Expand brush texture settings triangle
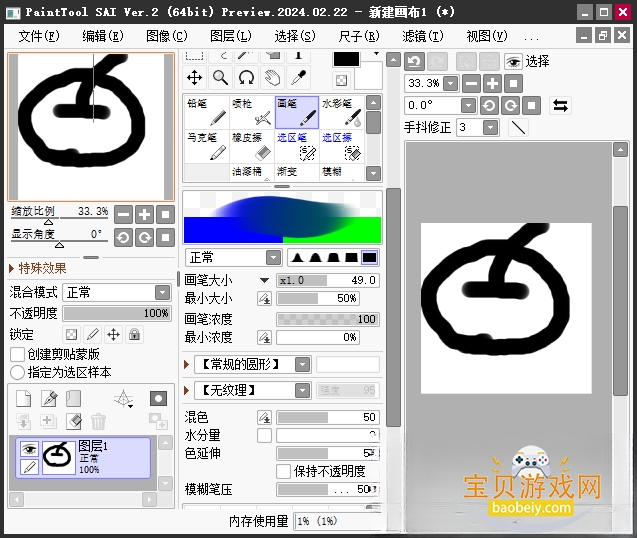The height and width of the screenshot is (538, 637). (186, 390)
